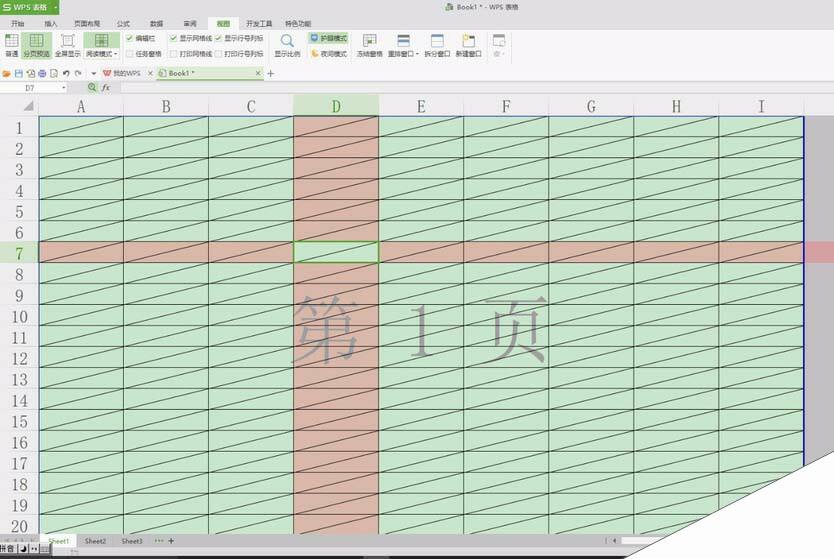Select row 13 header
Image resolution: width=834 pixels, height=559 pixels.
[19, 379]
